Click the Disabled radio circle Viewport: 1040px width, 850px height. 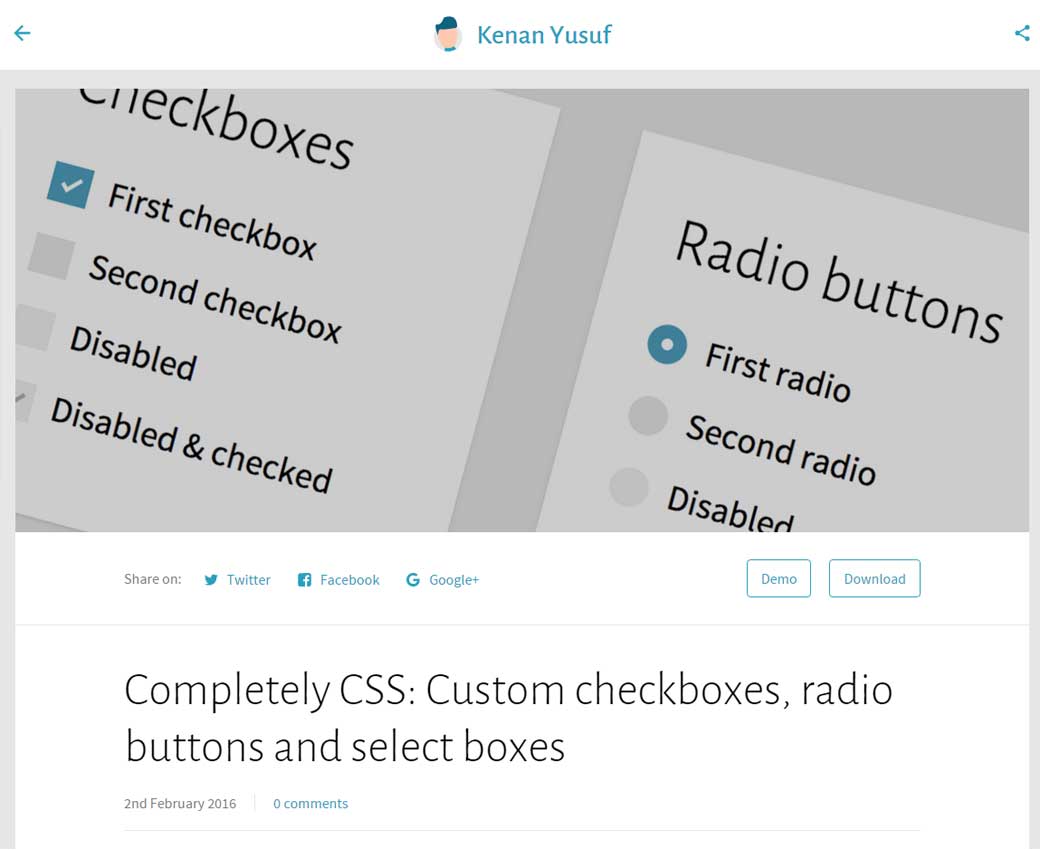tap(629, 487)
